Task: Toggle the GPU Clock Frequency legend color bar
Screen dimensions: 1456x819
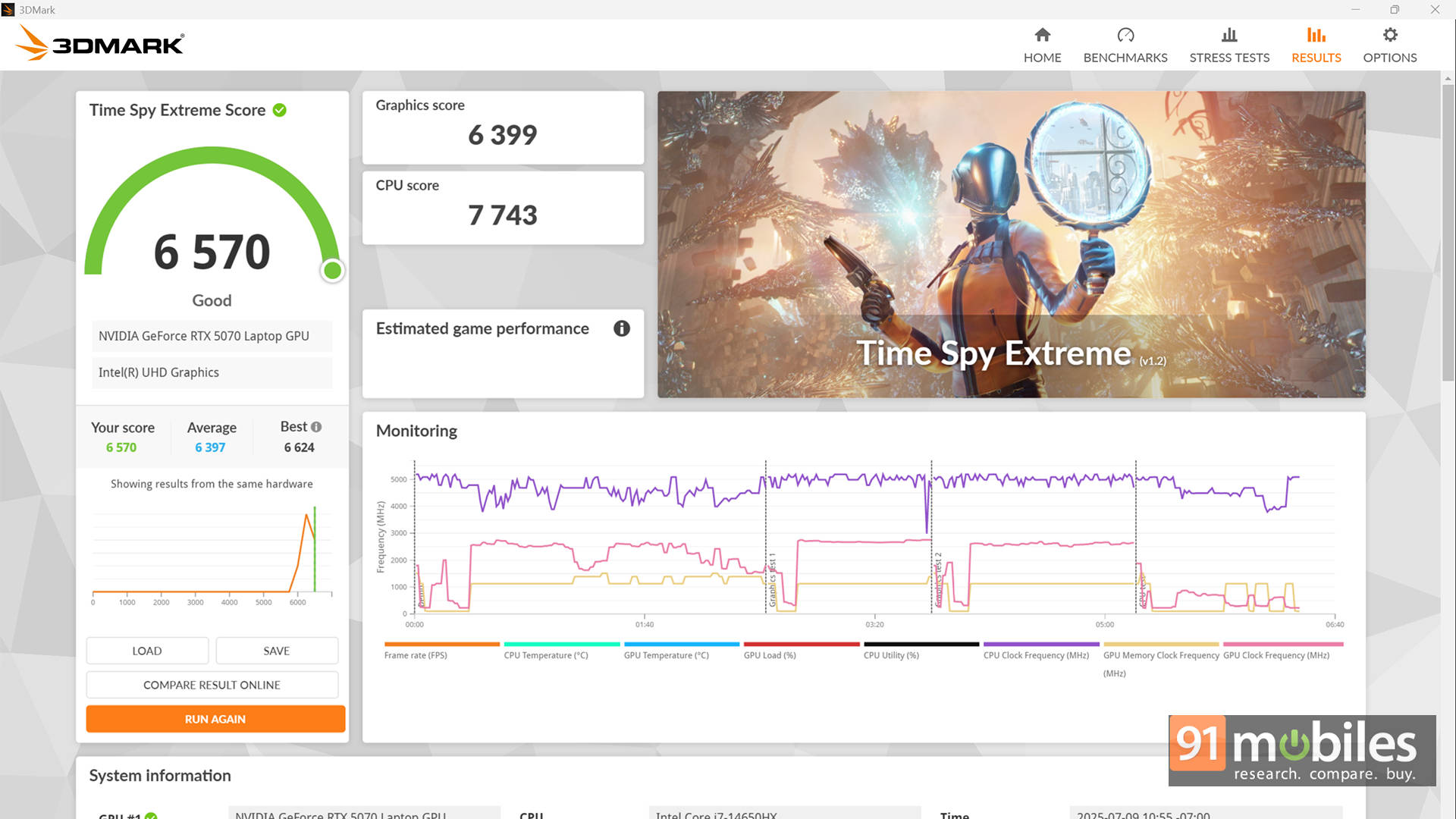Action: (x=1283, y=644)
